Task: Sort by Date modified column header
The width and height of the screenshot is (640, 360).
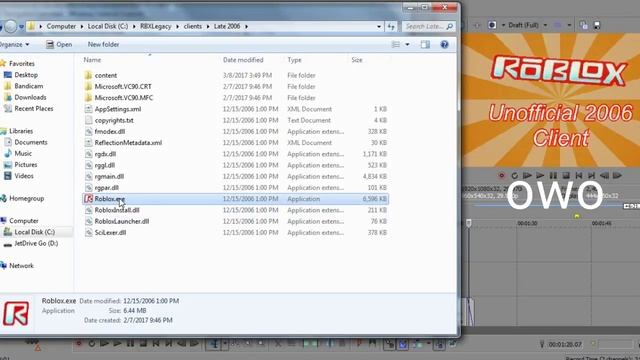Action: click(243, 60)
